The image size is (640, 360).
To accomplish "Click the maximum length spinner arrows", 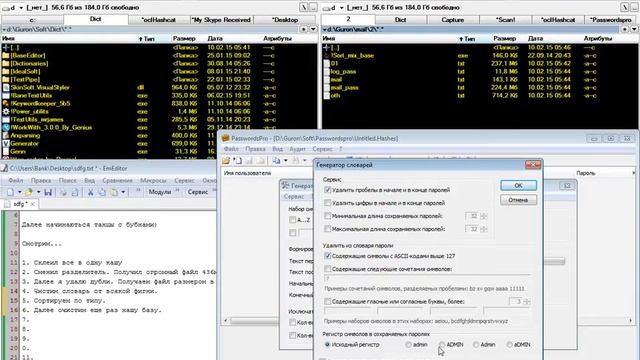I will tap(484, 229).
